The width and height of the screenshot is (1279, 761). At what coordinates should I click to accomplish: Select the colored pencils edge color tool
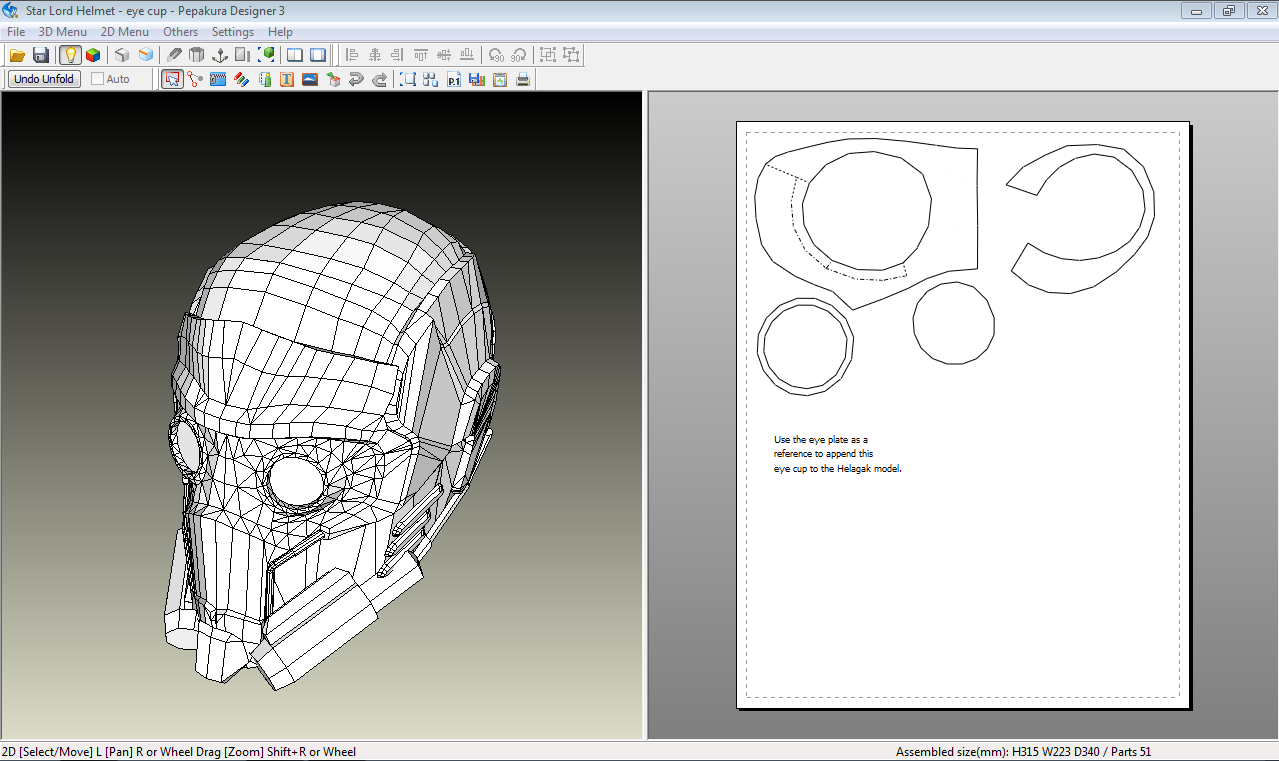(x=241, y=79)
